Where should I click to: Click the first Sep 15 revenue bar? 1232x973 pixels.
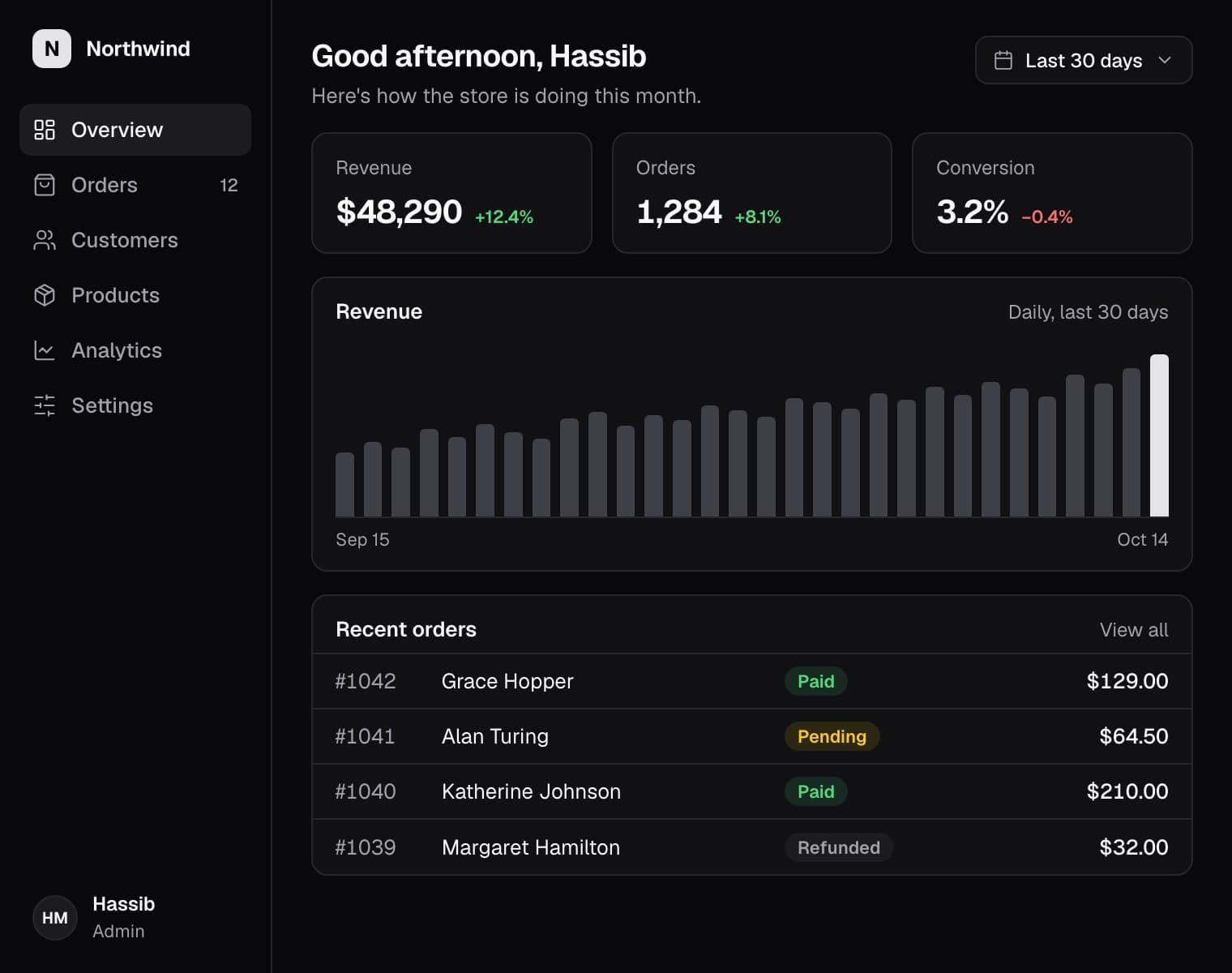pos(344,485)
